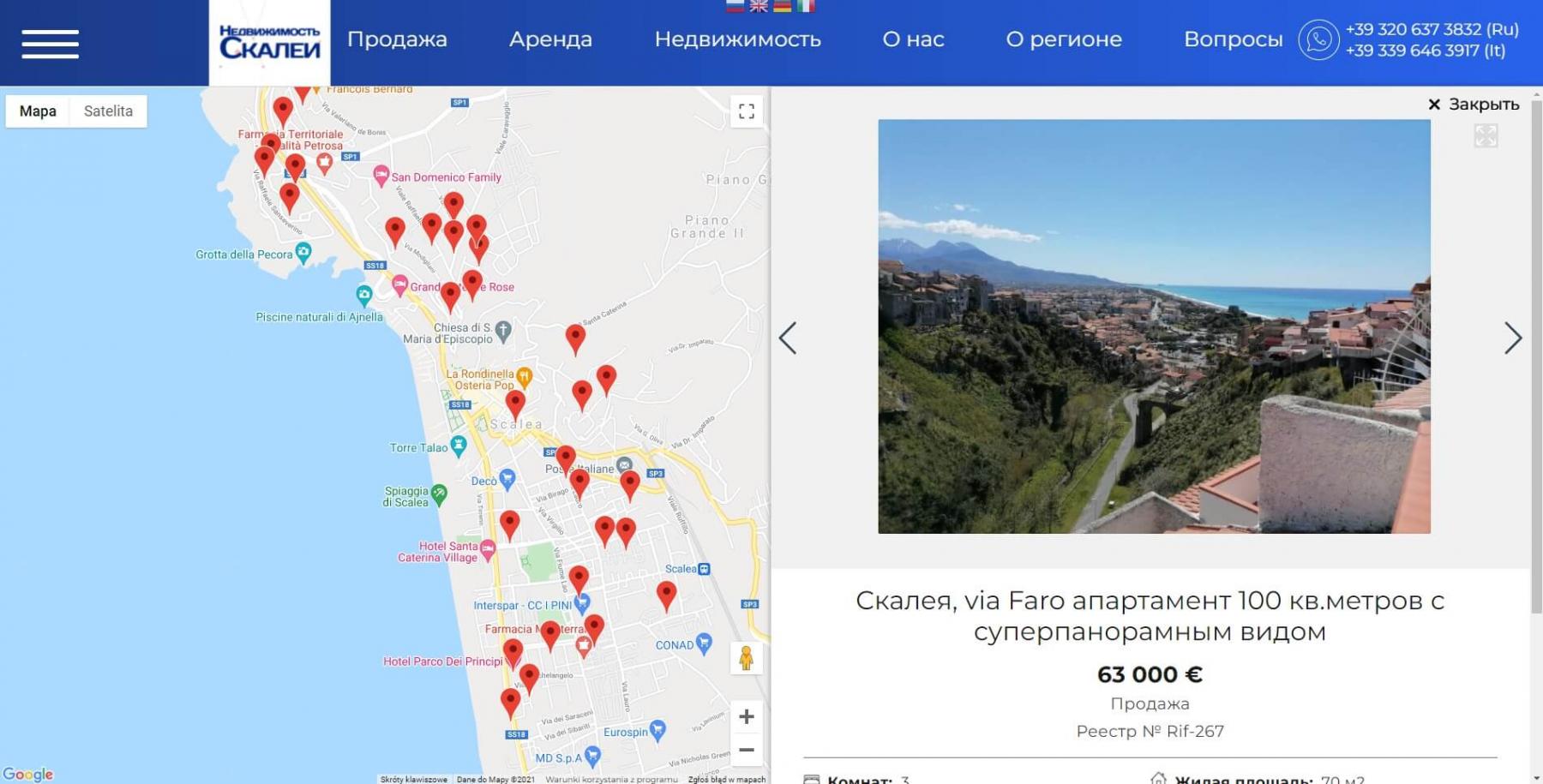Open the Продажа menu
The height and width of the screenshot is (784, 1543).
pos(397,39)
